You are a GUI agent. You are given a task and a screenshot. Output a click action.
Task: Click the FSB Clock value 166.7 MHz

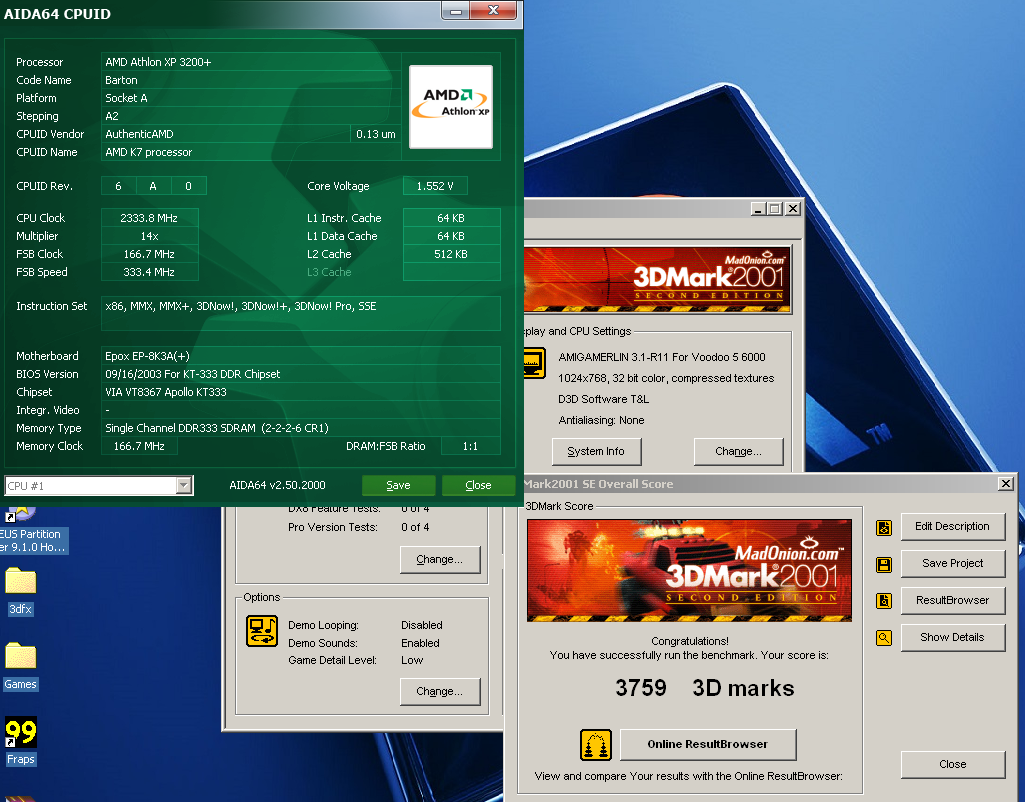pyautogui.click(x=150, y=254)
